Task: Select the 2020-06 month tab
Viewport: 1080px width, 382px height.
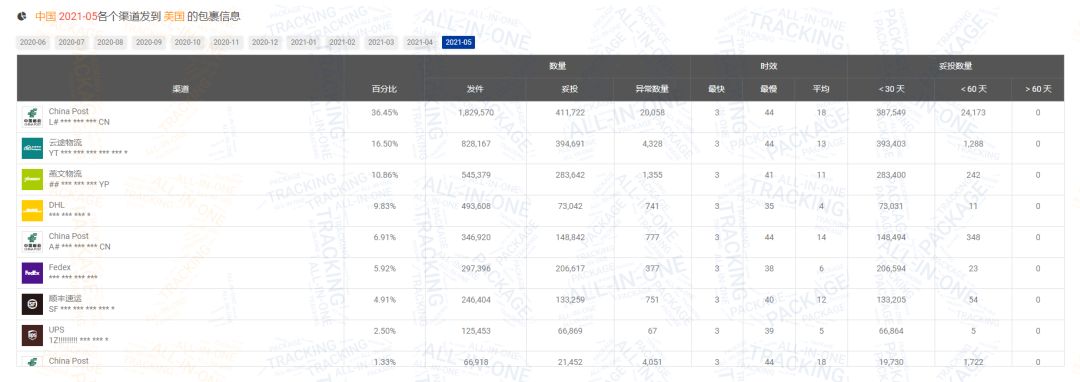Action: pyautogui.click(x=32, y=43)
